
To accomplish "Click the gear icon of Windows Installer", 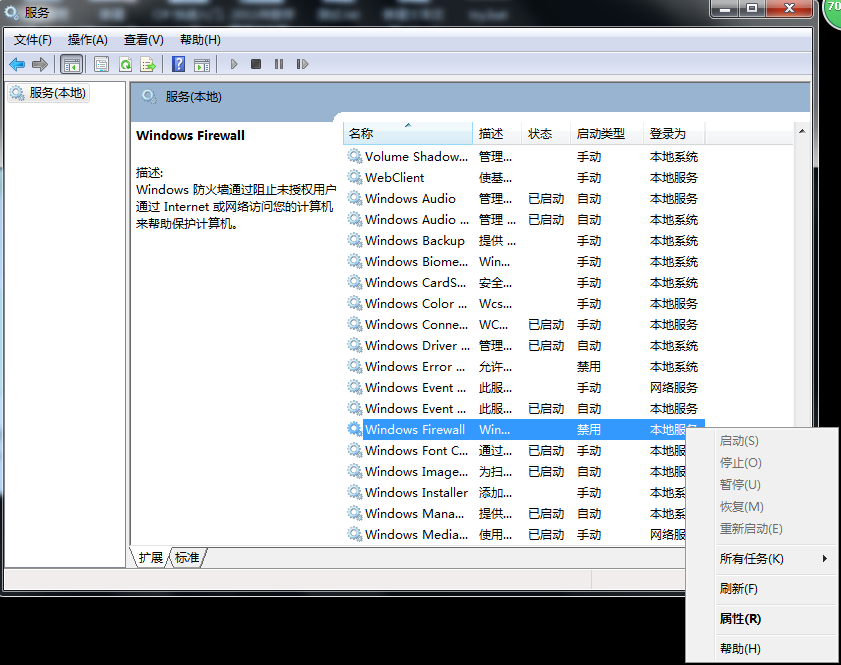I will pyautogui.click(x=355, y=492).
